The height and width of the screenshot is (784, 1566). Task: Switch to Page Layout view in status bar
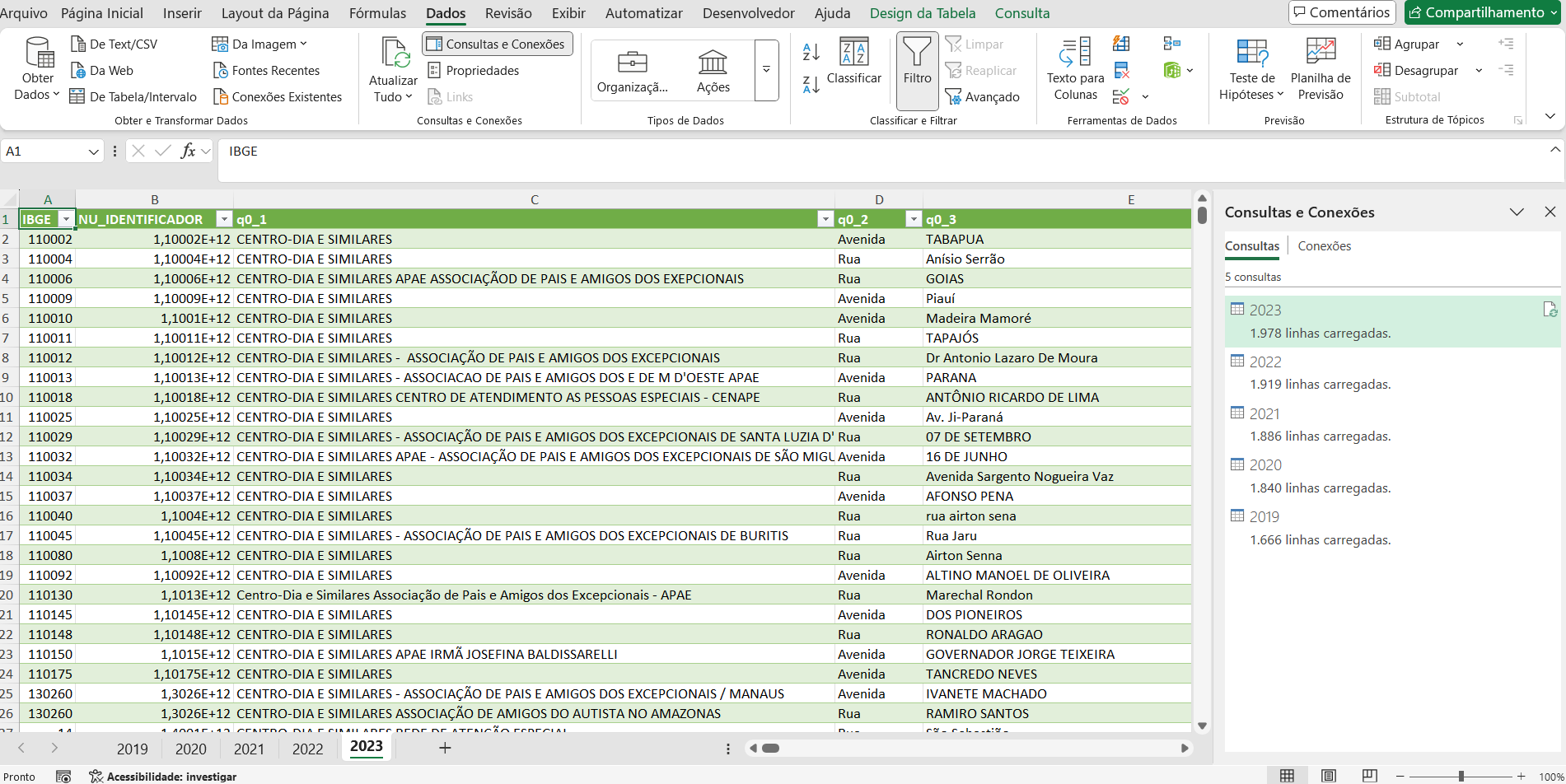click(x=1328, y=776)
